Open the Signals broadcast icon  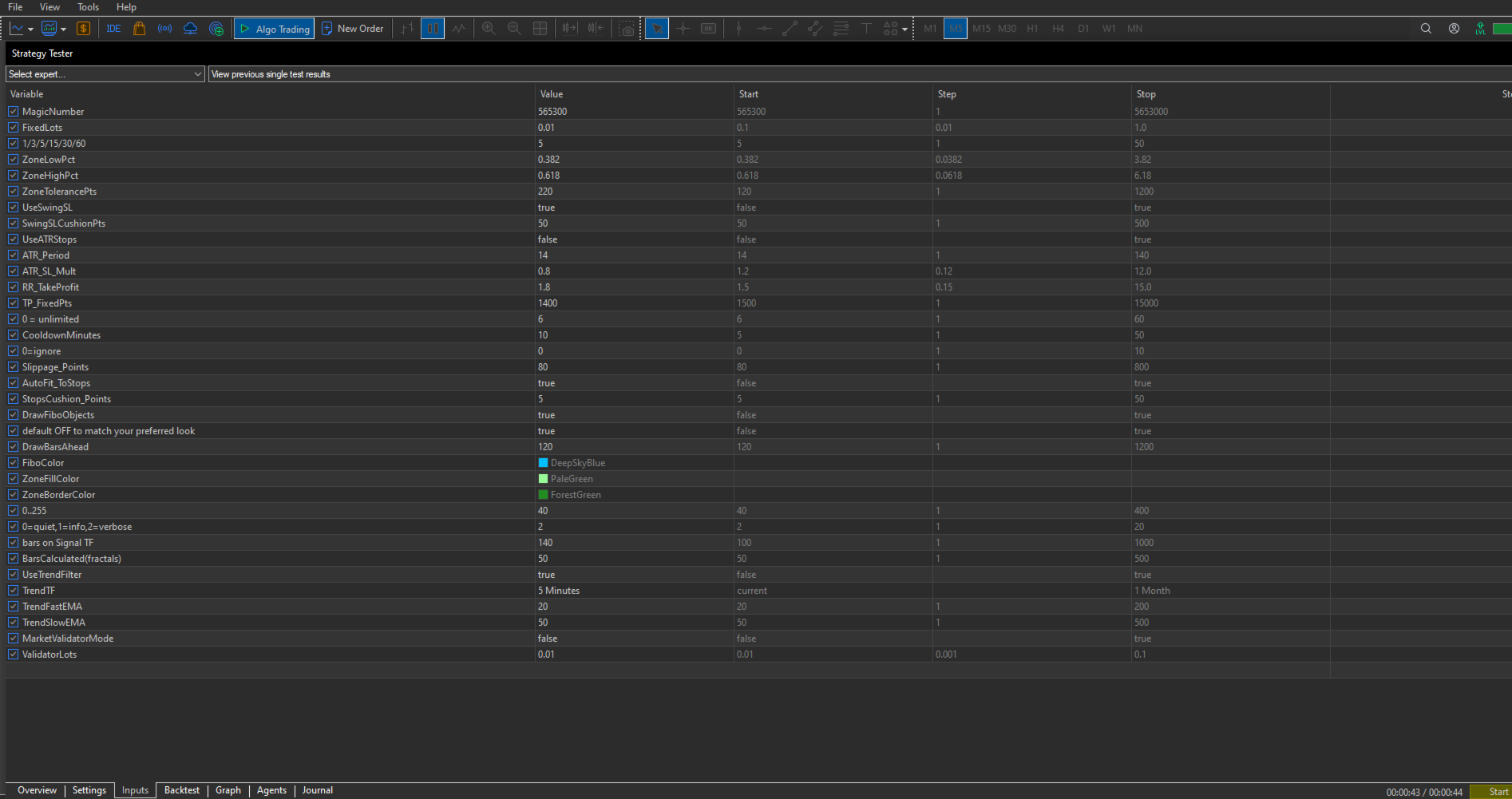pyautogui.click(x=164, y=29)
